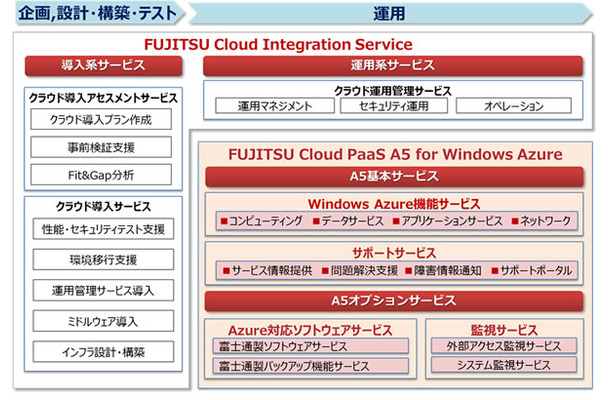Click the コンピューティング item
610x400 pixels.
click(x=261, y=221)
